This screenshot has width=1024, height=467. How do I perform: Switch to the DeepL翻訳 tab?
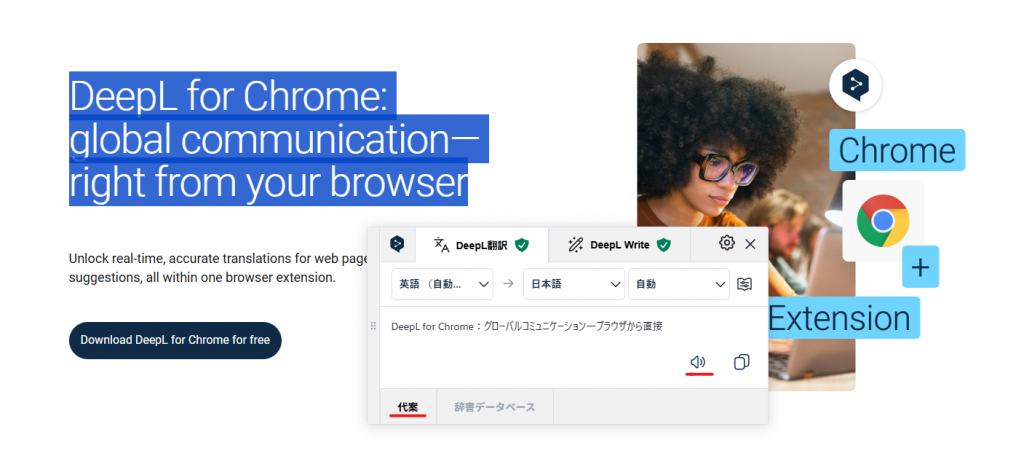[481, 244]
